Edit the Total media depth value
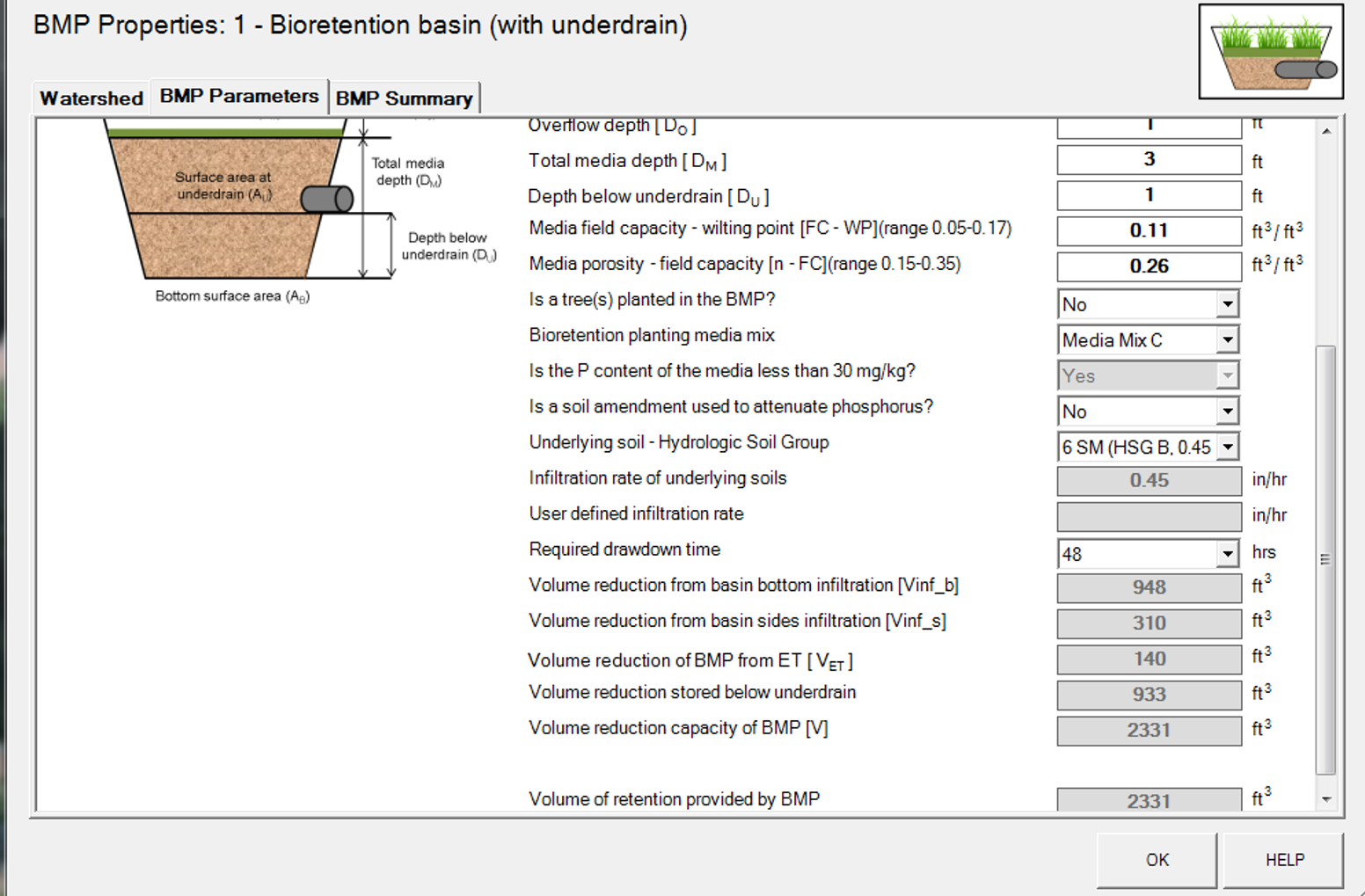The image size is (1365, 896). [1148, 160]
